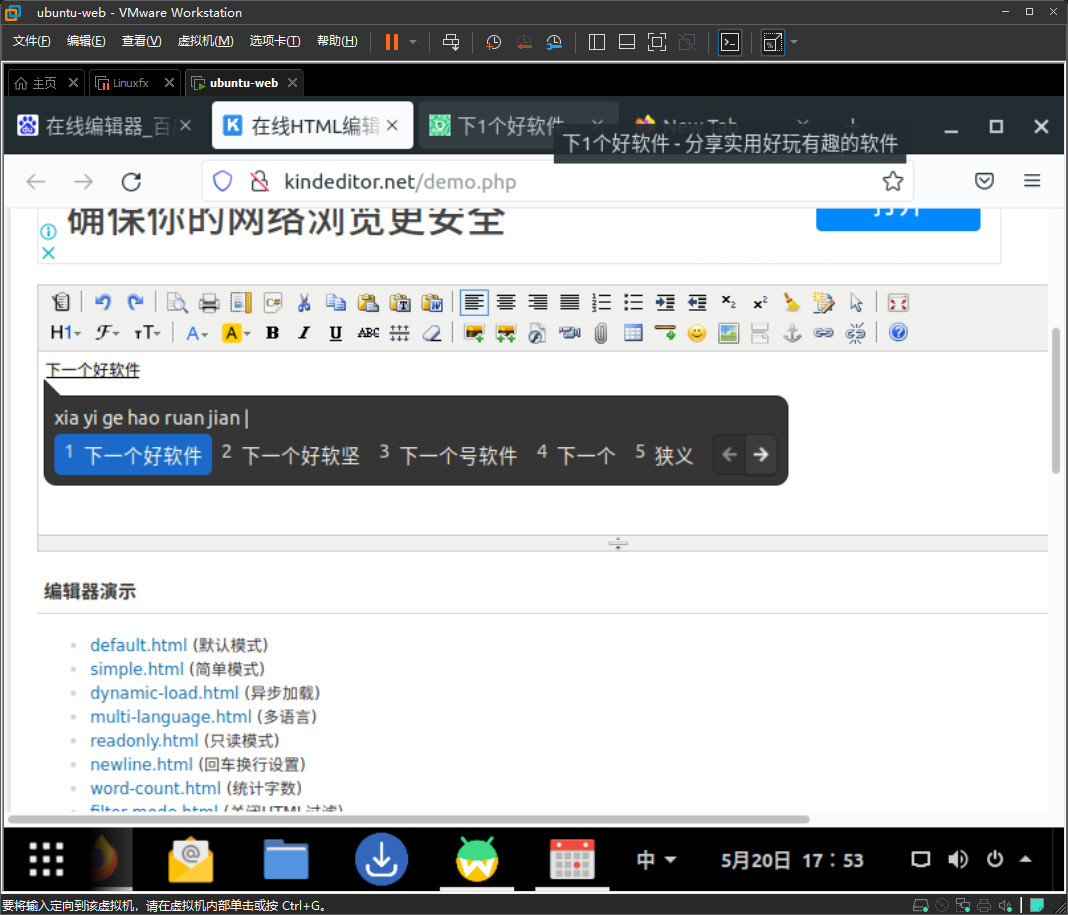
Task: Toggle underline formatting in the editor
Action: pos(335,333)
